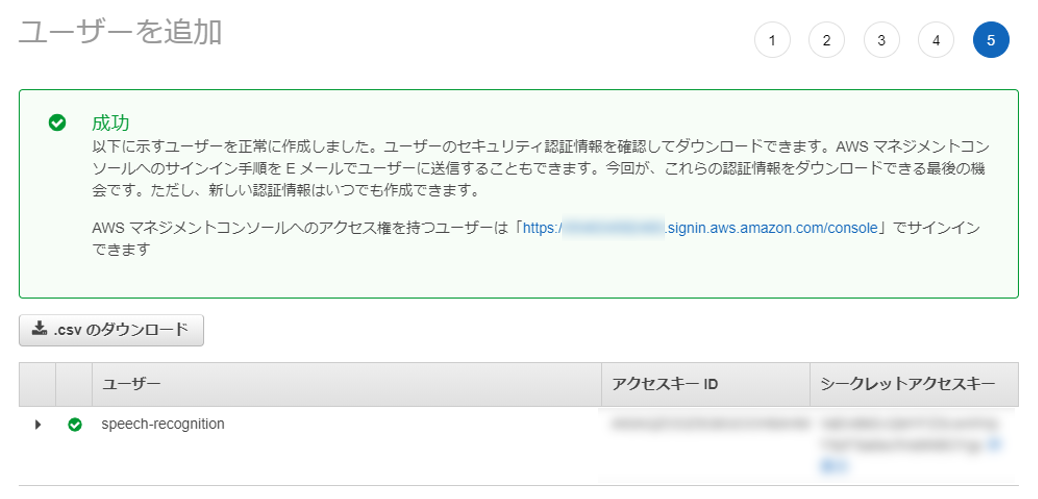Screen dimensions: 1038x499
Task: Download the credentials .csv file
Action: (111, 330)
